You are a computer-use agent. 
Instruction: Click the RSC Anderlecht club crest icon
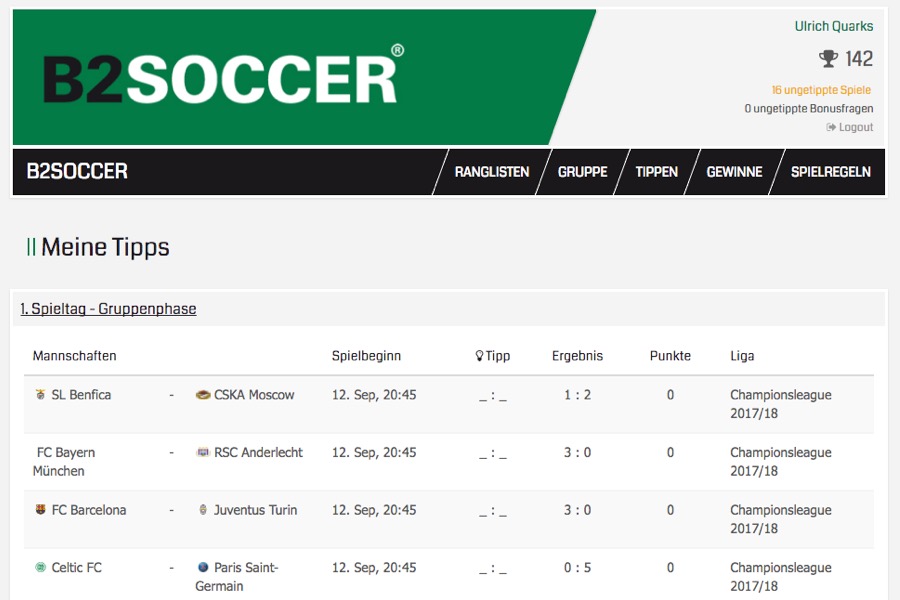coord(203,453)
